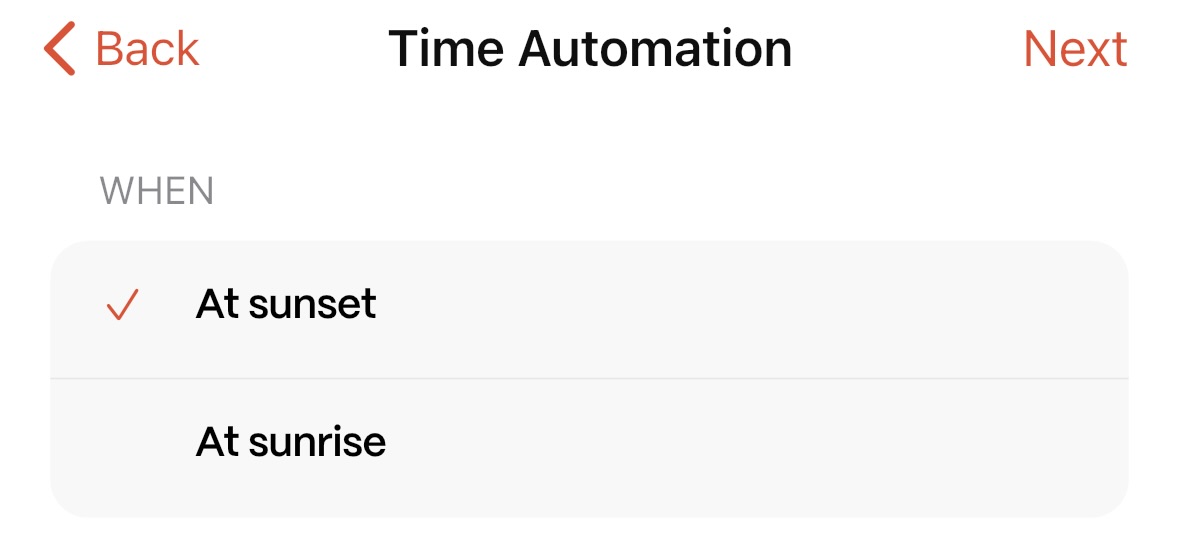The image size is (1179, 548).
Task: Click the Time Automation title
Action: tap(590, 49)
